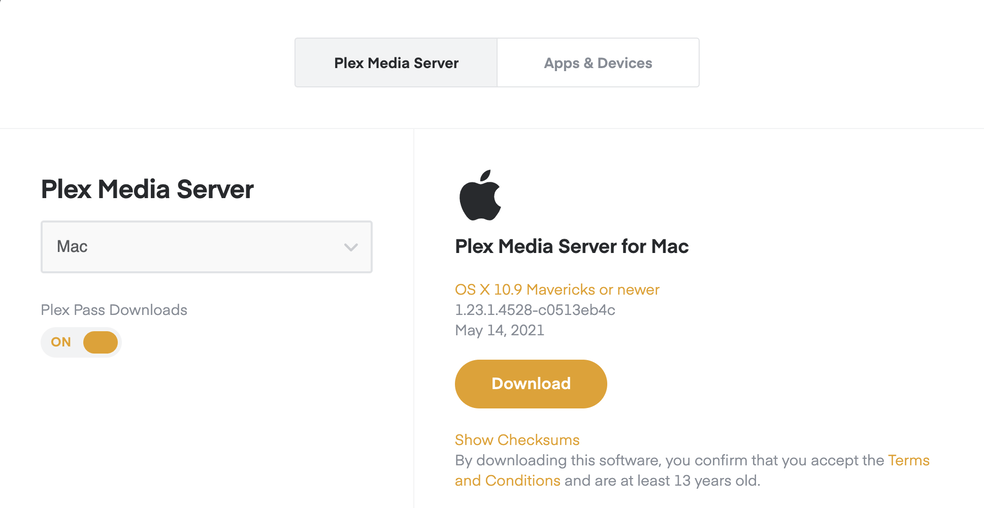Disable the Plex Pass Downloads switch
Image resolution: width=984 pixels, height=508 pixels.
pos(81,342)
